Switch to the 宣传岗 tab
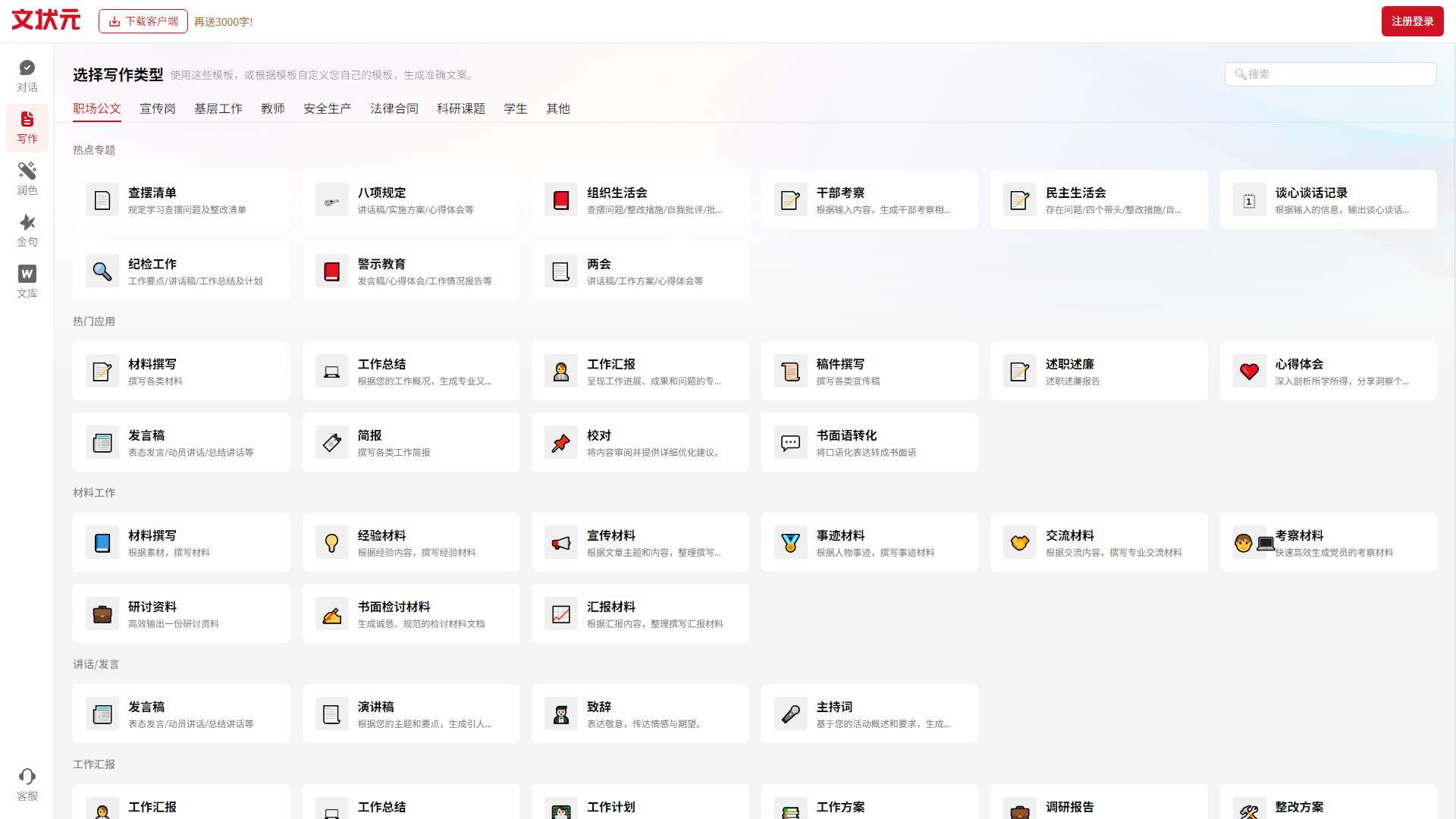This screenshot has height=819, width=1456. [x=158, y=108]
